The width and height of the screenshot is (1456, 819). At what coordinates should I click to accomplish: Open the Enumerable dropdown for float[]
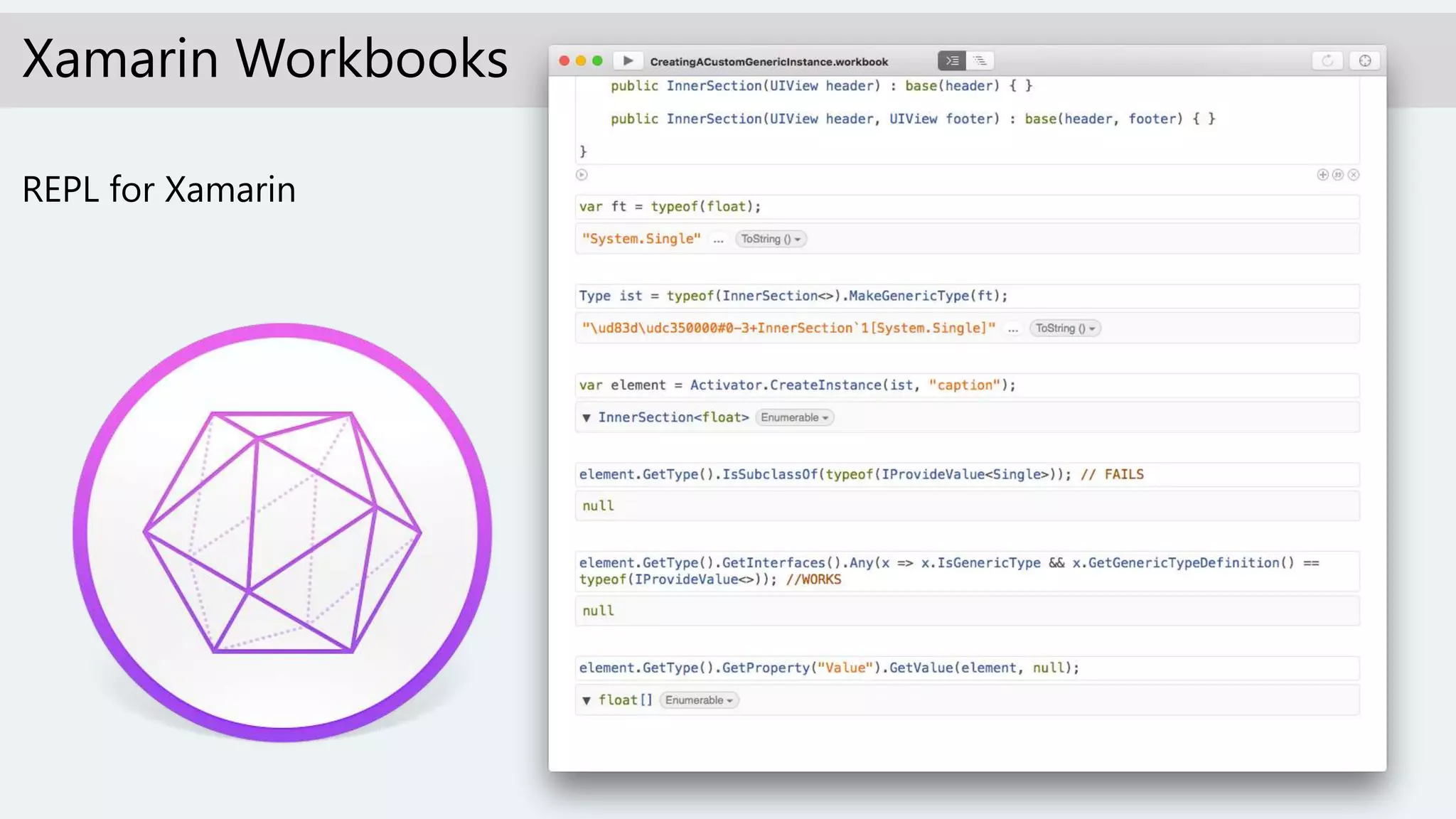[700, 700]
